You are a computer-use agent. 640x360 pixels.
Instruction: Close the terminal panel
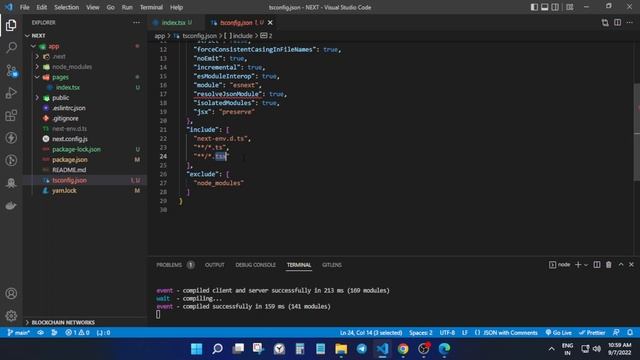pos(631,264)
